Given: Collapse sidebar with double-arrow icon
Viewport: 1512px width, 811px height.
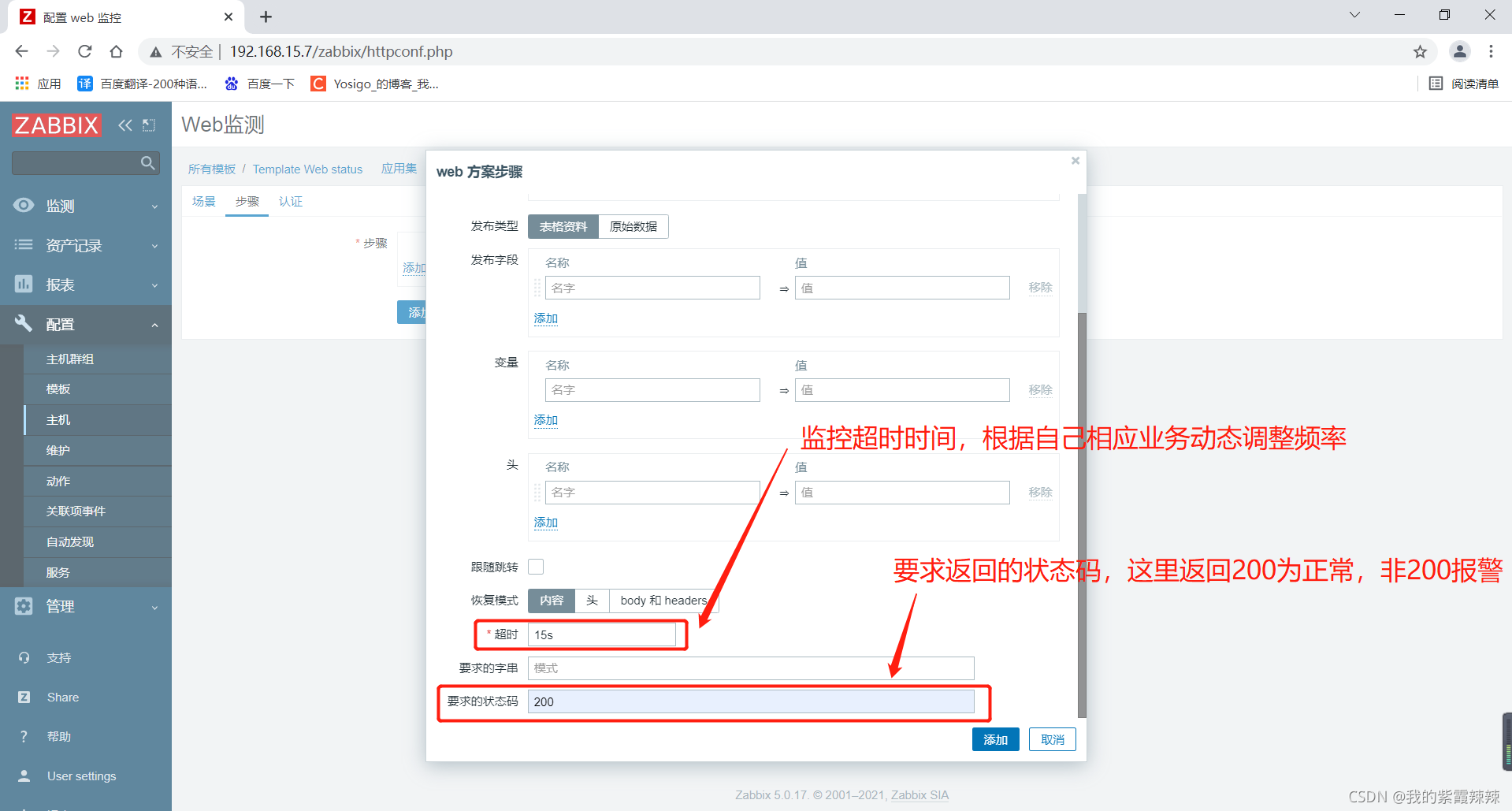Looking at the screenshot, I should pyautogui.click(x=125, y=125).
